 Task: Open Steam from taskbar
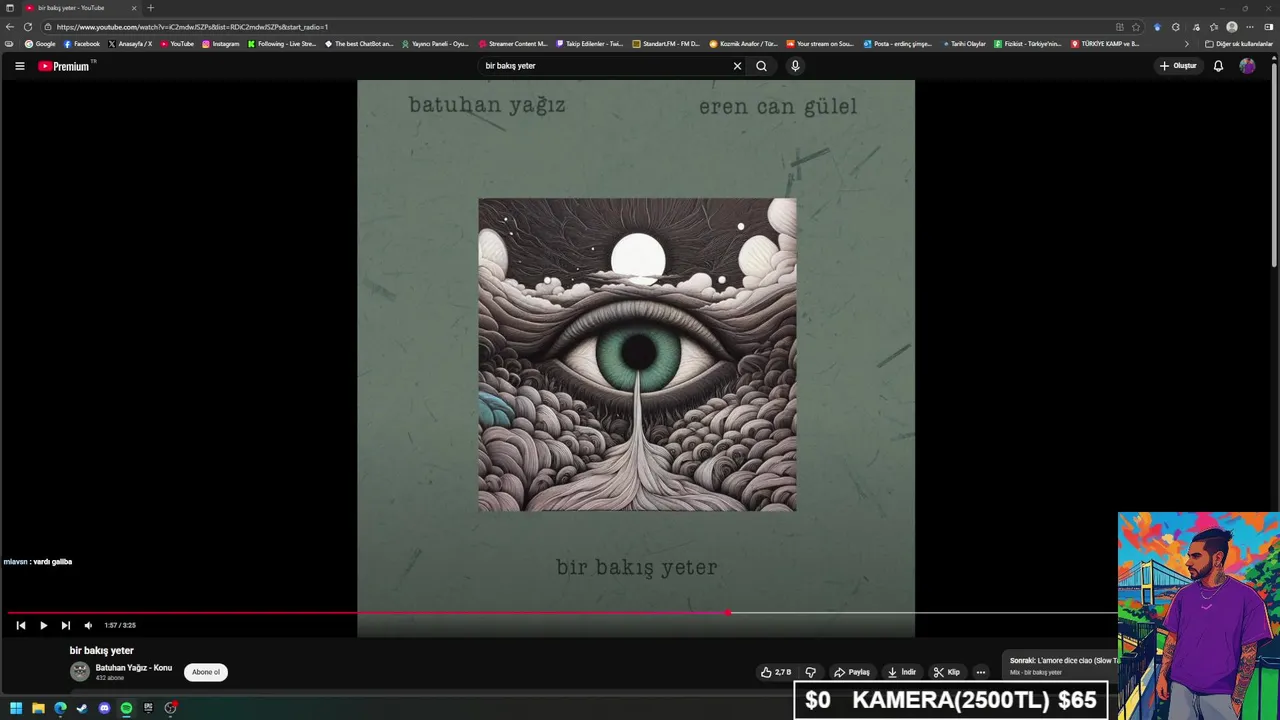tap(82, 708)
